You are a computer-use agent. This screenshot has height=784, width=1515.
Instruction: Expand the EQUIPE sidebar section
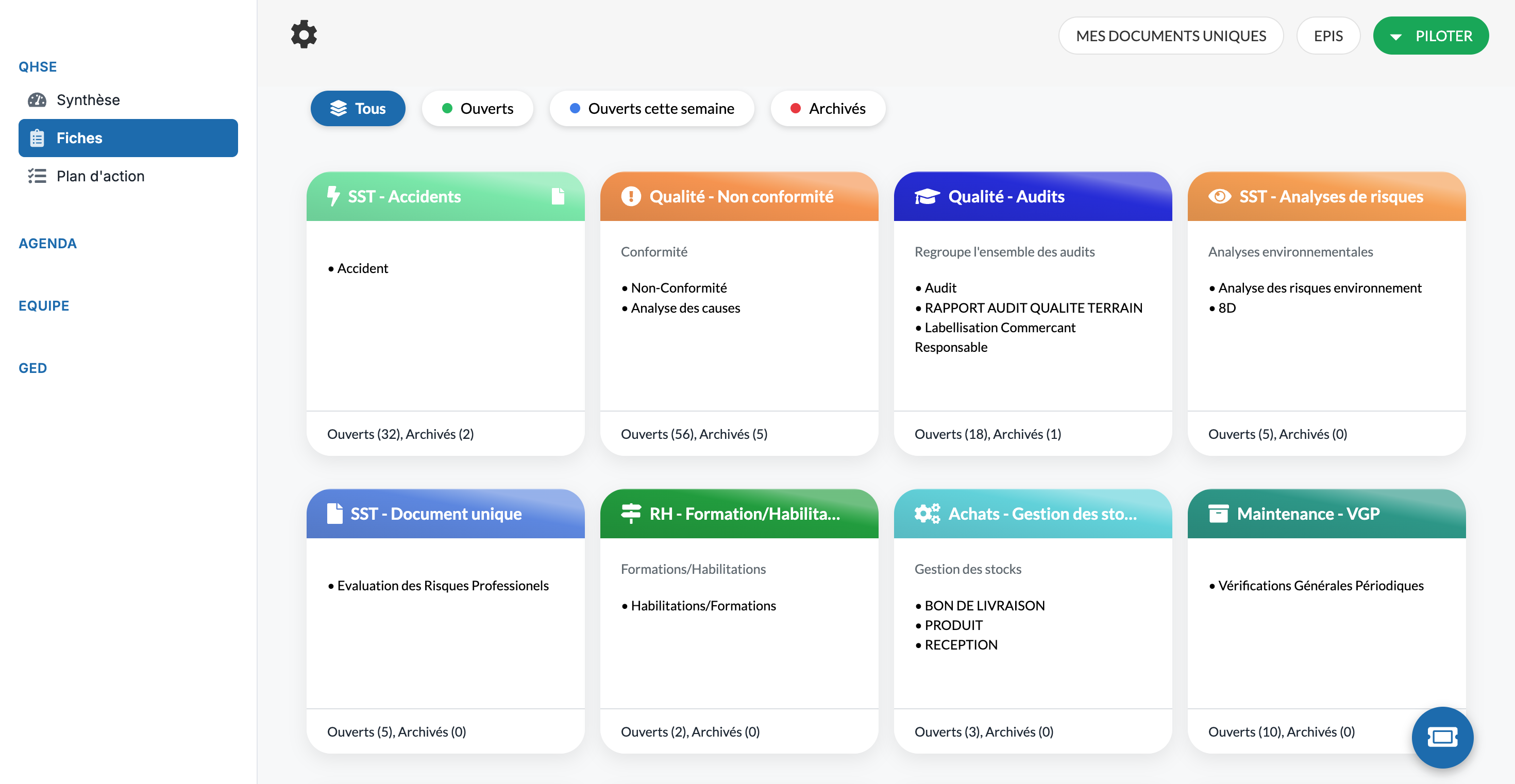[x=43, y=305]
